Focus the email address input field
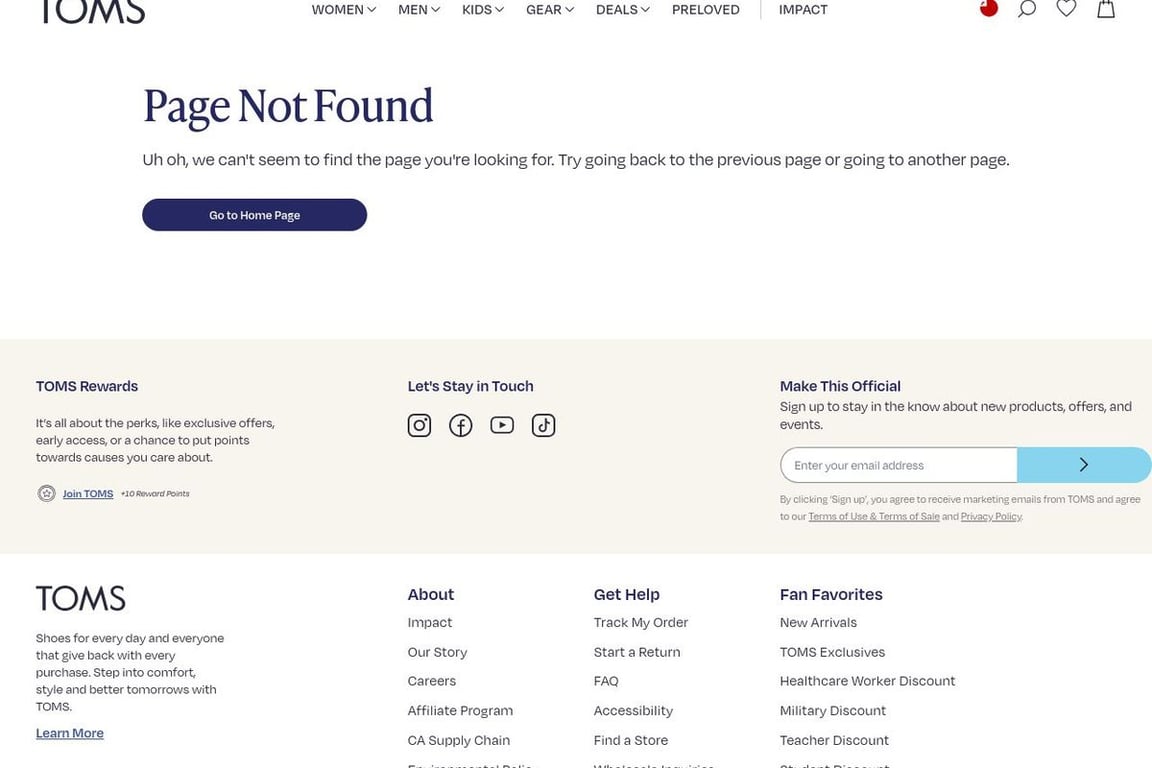The height and width of the screenshot is (768, 1152). [x=899, y=465]
